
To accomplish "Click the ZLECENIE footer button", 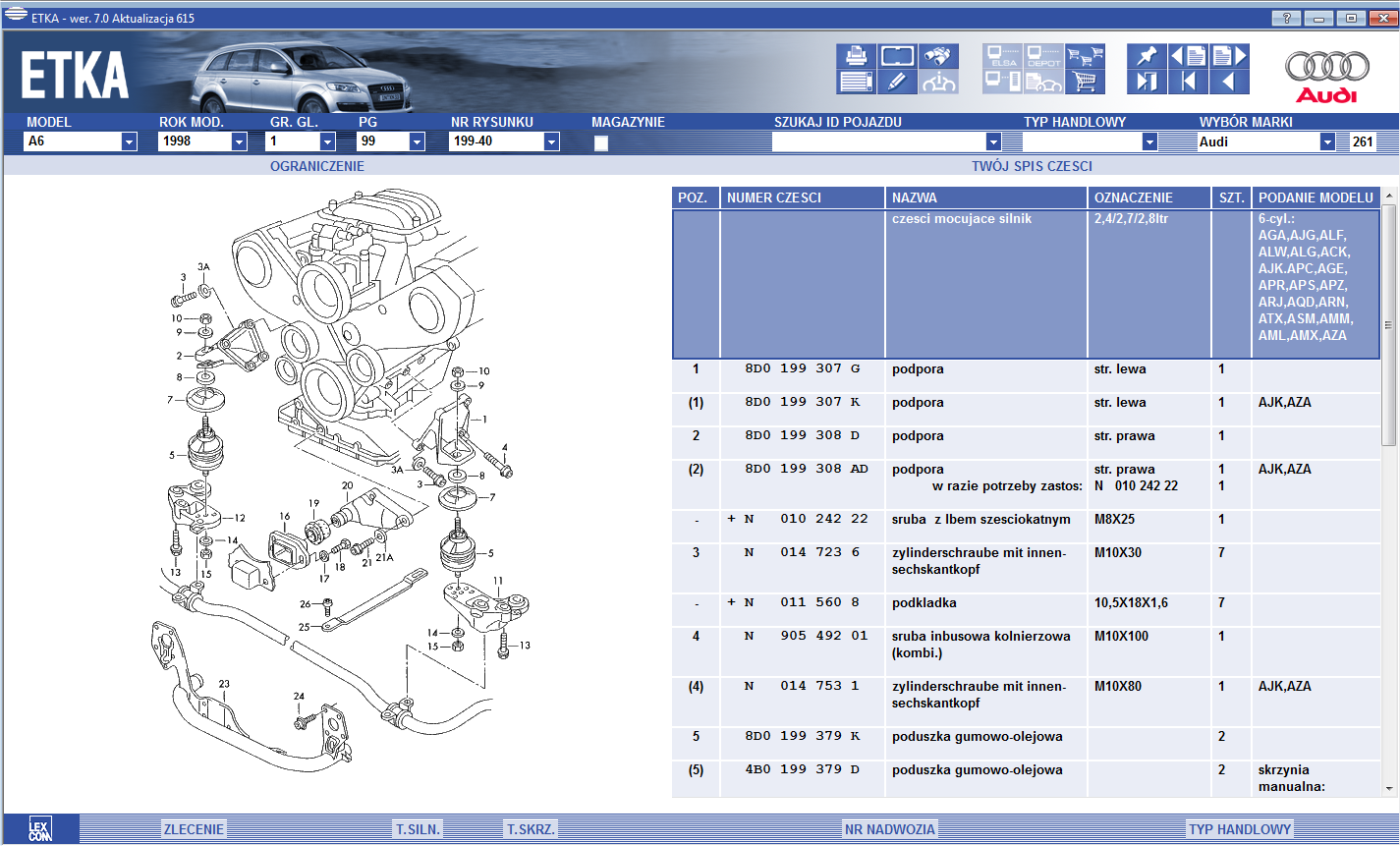I will [x=195, y=829].
